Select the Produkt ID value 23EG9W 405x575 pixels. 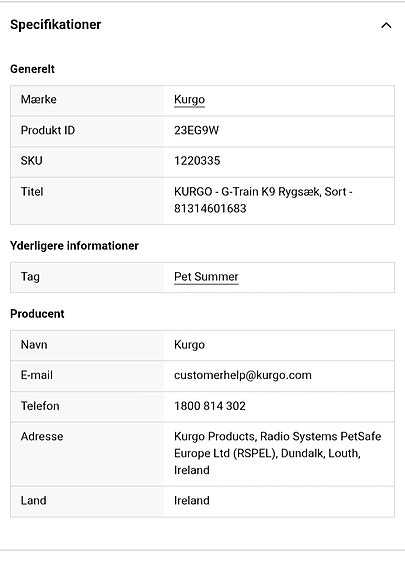point(196,130)
